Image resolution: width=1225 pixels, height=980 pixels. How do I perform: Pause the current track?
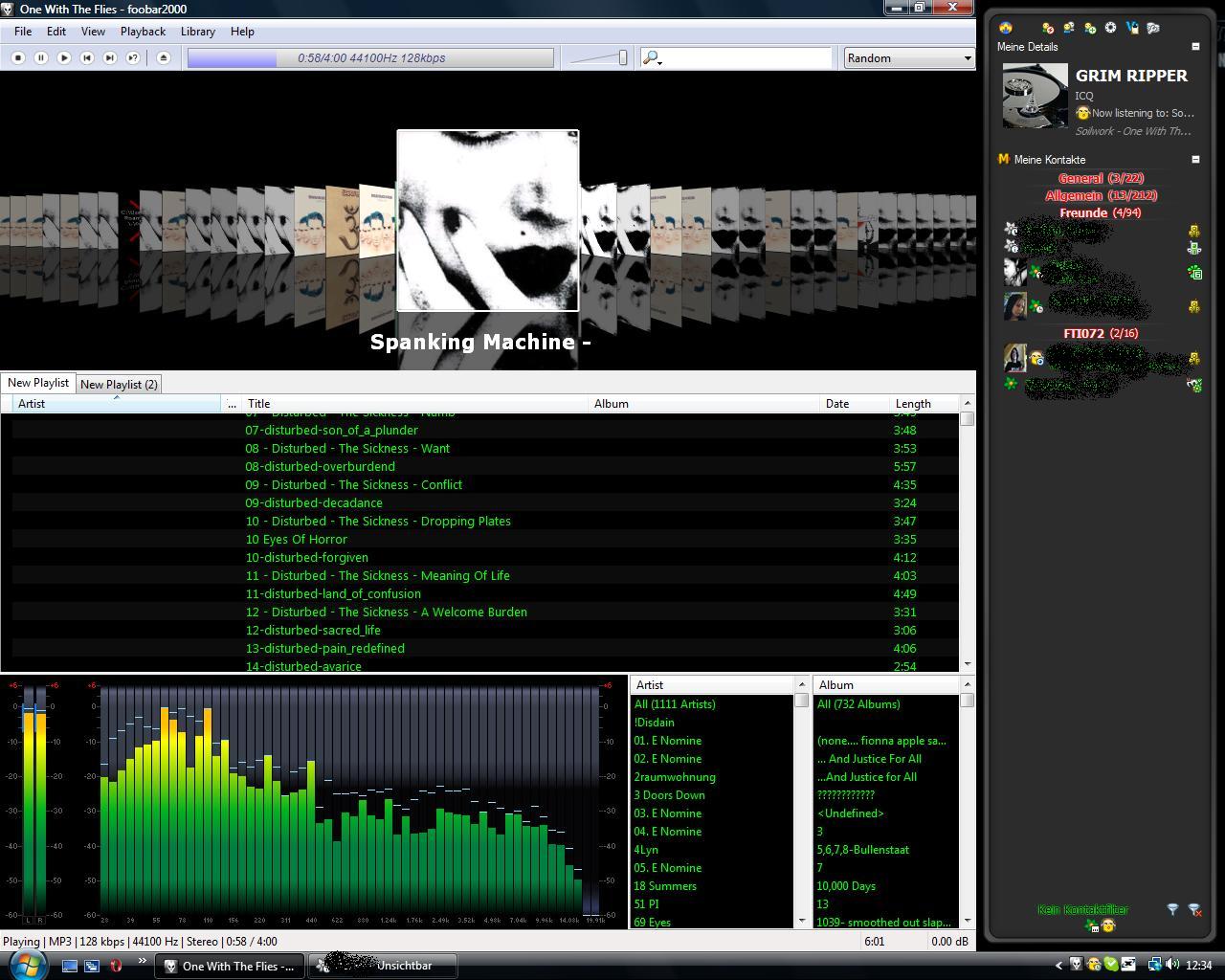41,58
